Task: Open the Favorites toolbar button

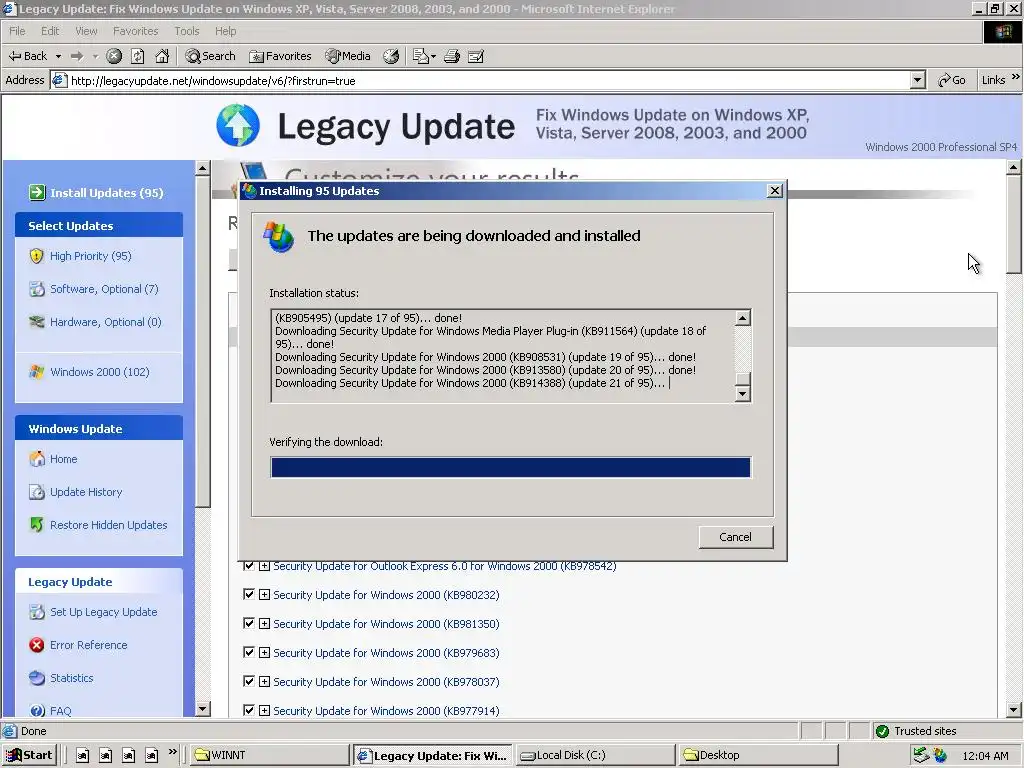Action: (280, 56)
